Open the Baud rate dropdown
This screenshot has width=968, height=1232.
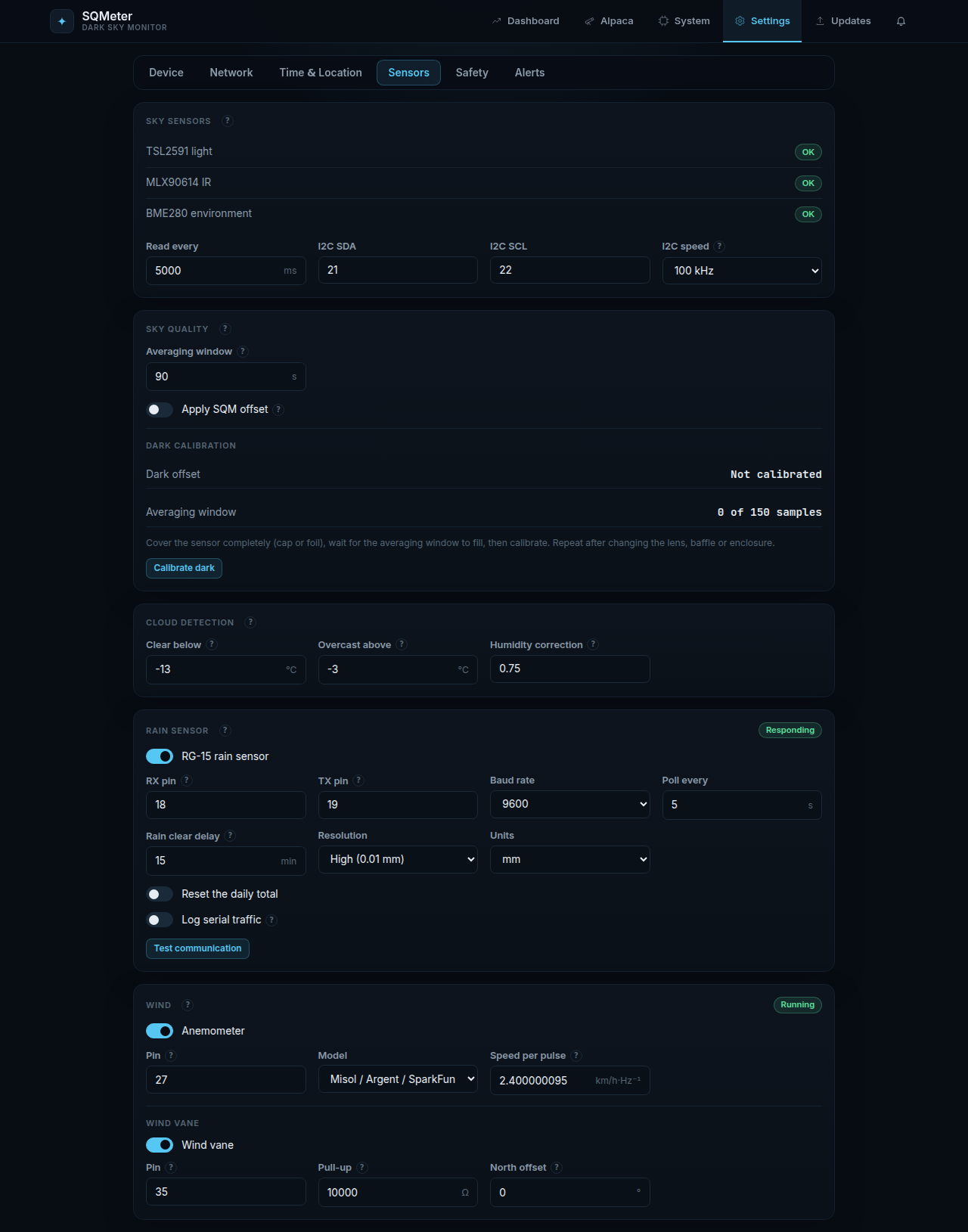click(x=570, y=804)
